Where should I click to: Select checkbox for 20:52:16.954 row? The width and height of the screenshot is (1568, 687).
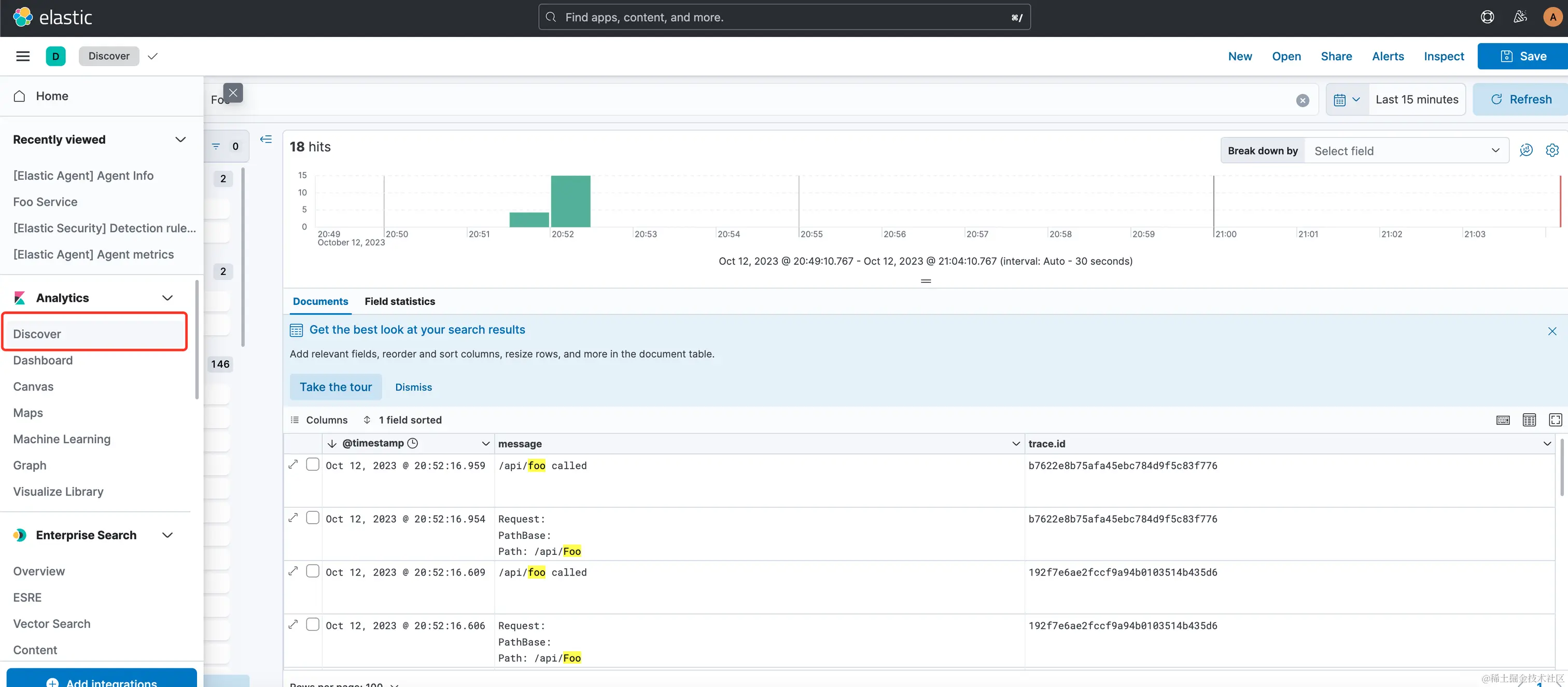click(x=312, y=518)
